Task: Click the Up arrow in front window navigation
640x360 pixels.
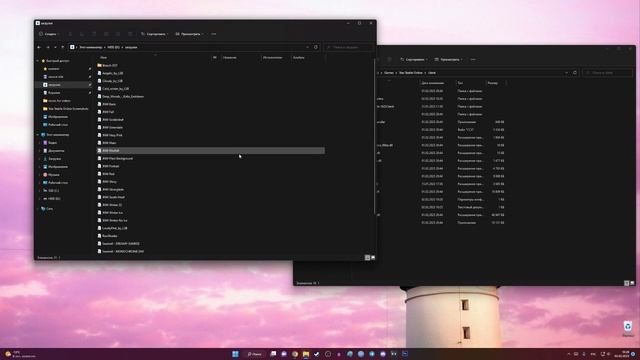Action: pyautogui.click(x=63, y=47)
